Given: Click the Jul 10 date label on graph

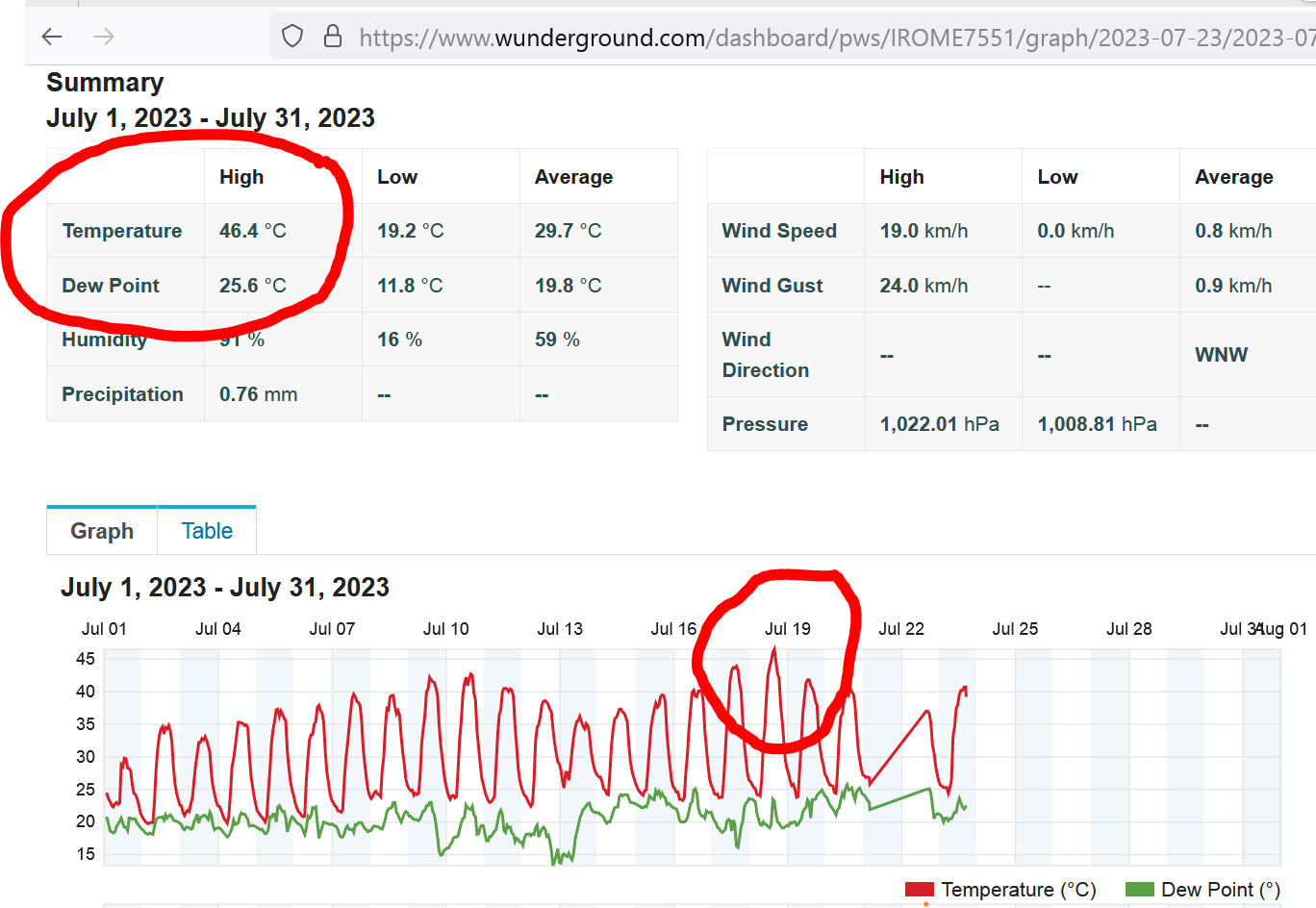Looking at the screenshot, I should (445, 629).
